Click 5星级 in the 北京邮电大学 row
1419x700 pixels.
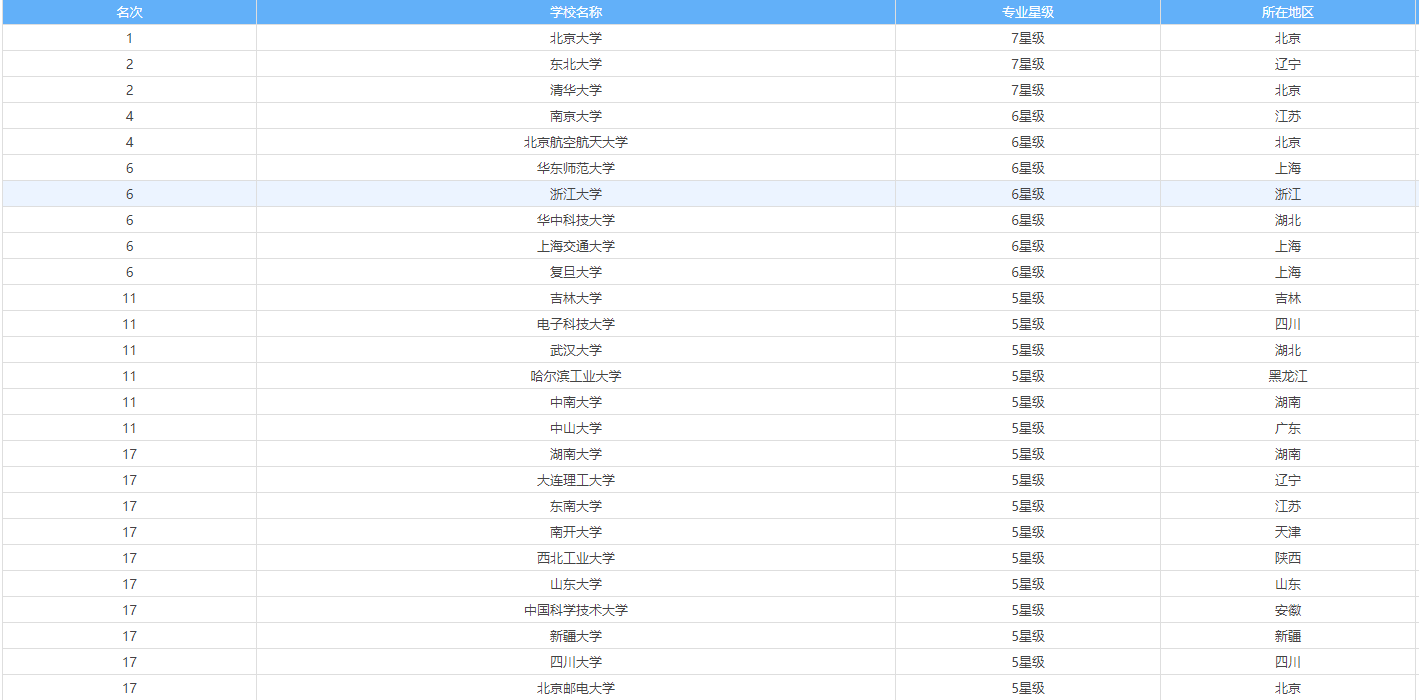pos(1028,688)
